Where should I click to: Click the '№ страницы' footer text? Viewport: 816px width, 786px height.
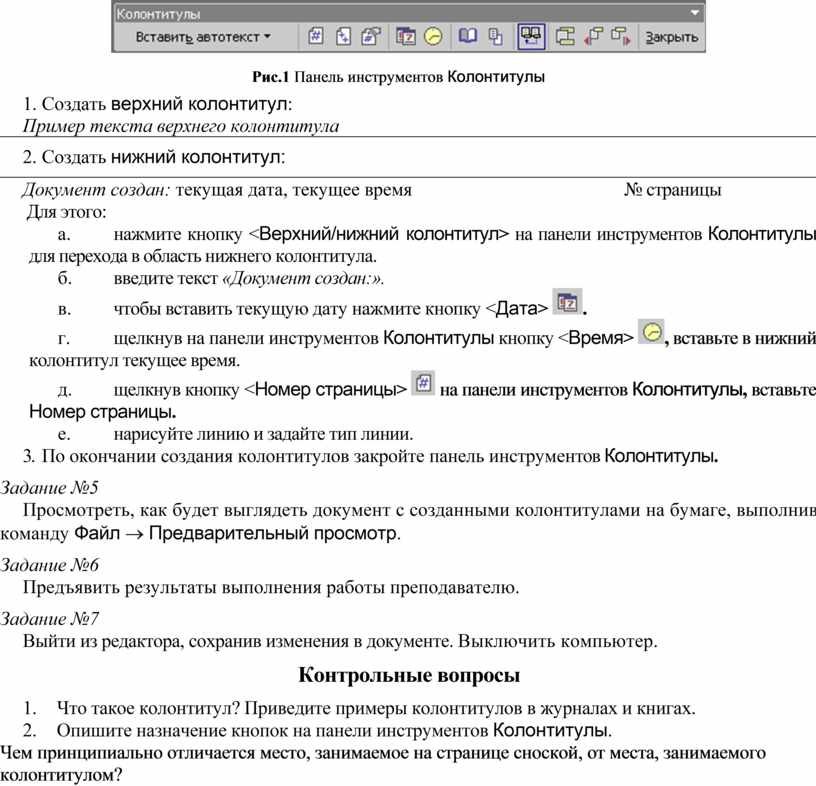tap(673, 190)
